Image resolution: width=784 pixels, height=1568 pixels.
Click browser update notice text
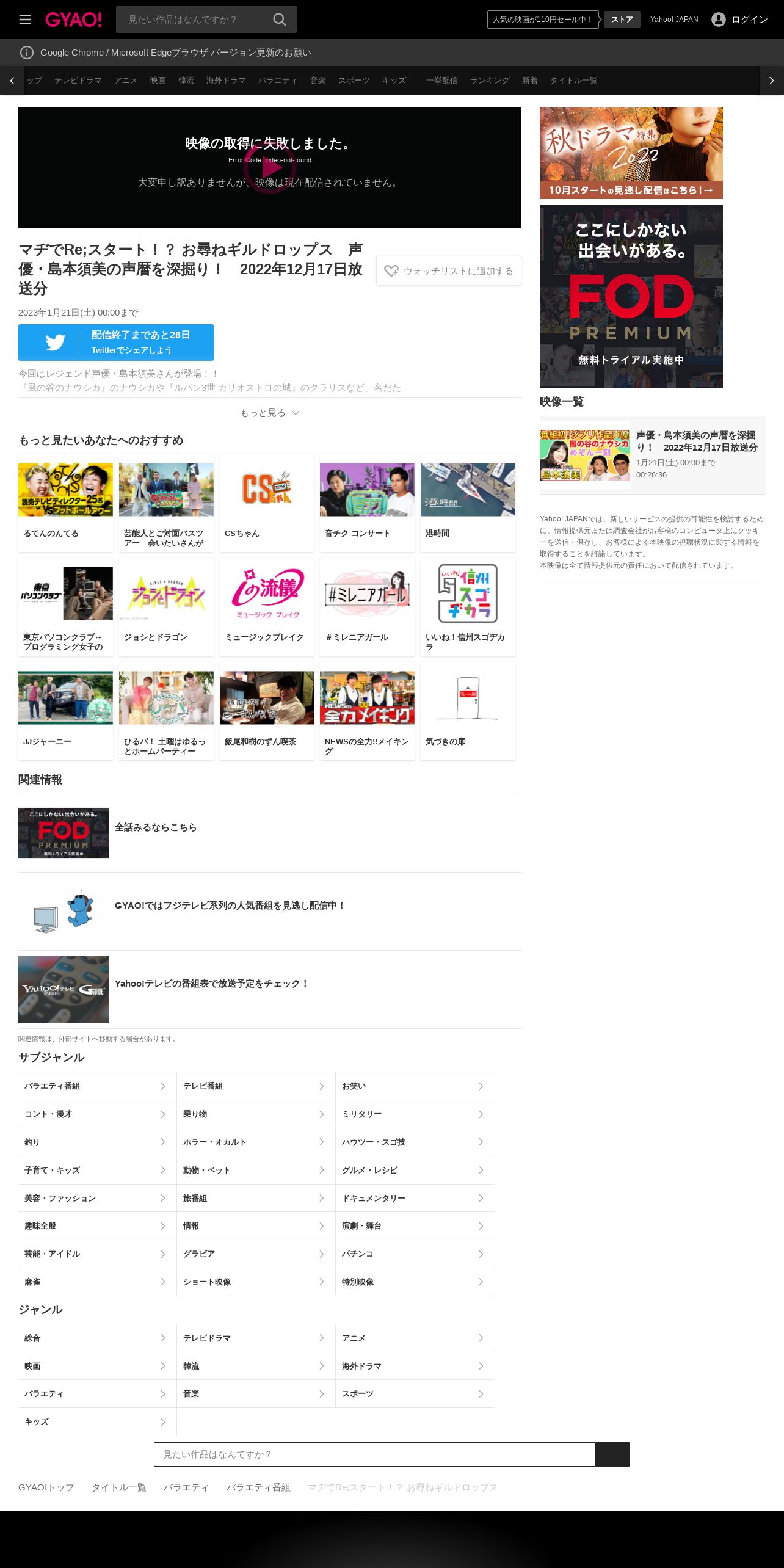coord(176,53)
